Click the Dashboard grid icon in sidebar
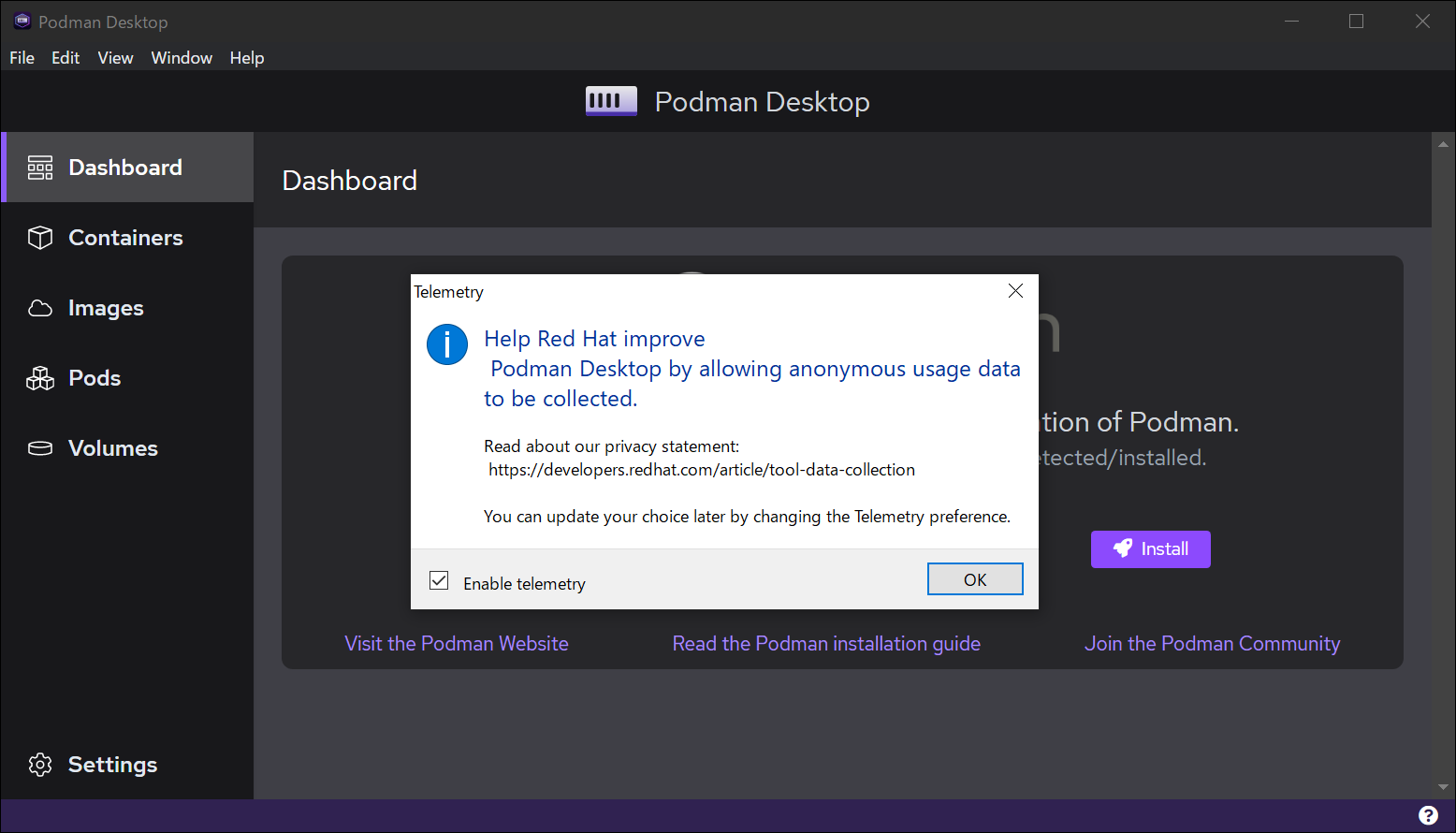The image size is (1456, 833). [40, 168]
